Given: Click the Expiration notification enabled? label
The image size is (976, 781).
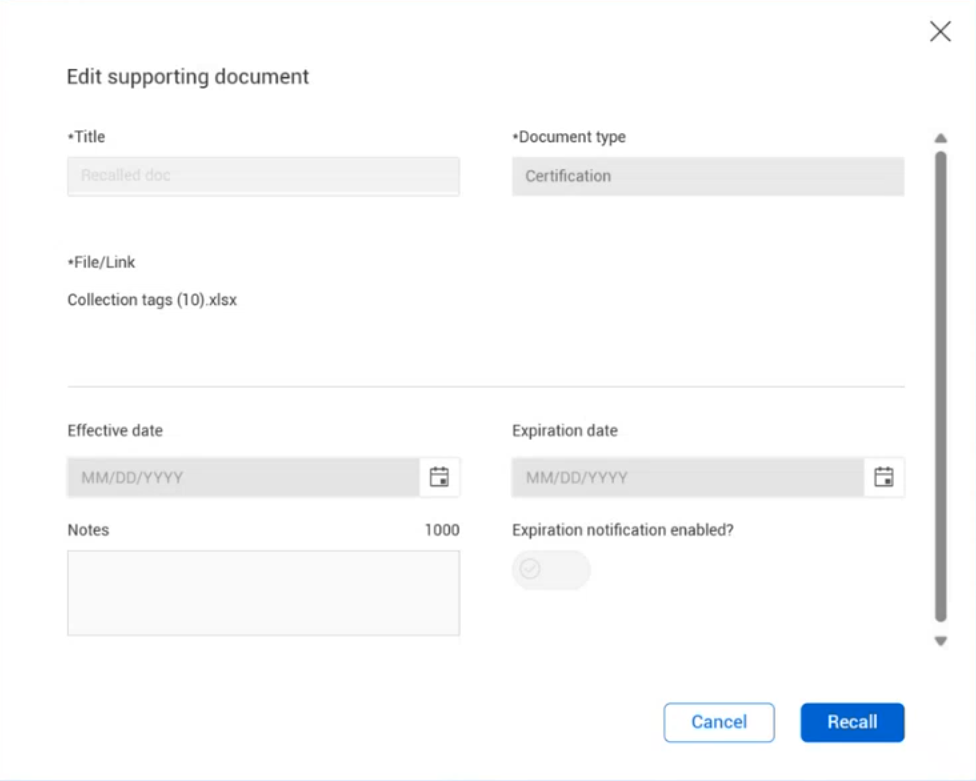Looking at the screenshot, I should (x=622, y=530).
